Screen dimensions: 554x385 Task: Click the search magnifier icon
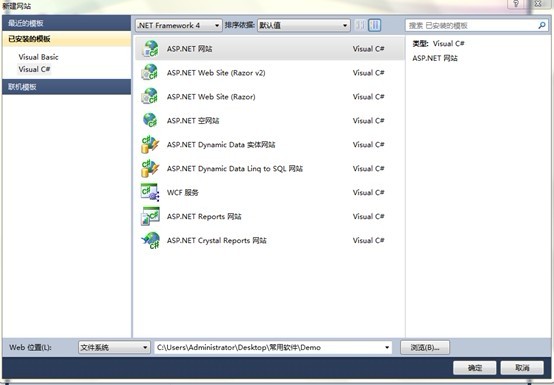click(542, 25)
